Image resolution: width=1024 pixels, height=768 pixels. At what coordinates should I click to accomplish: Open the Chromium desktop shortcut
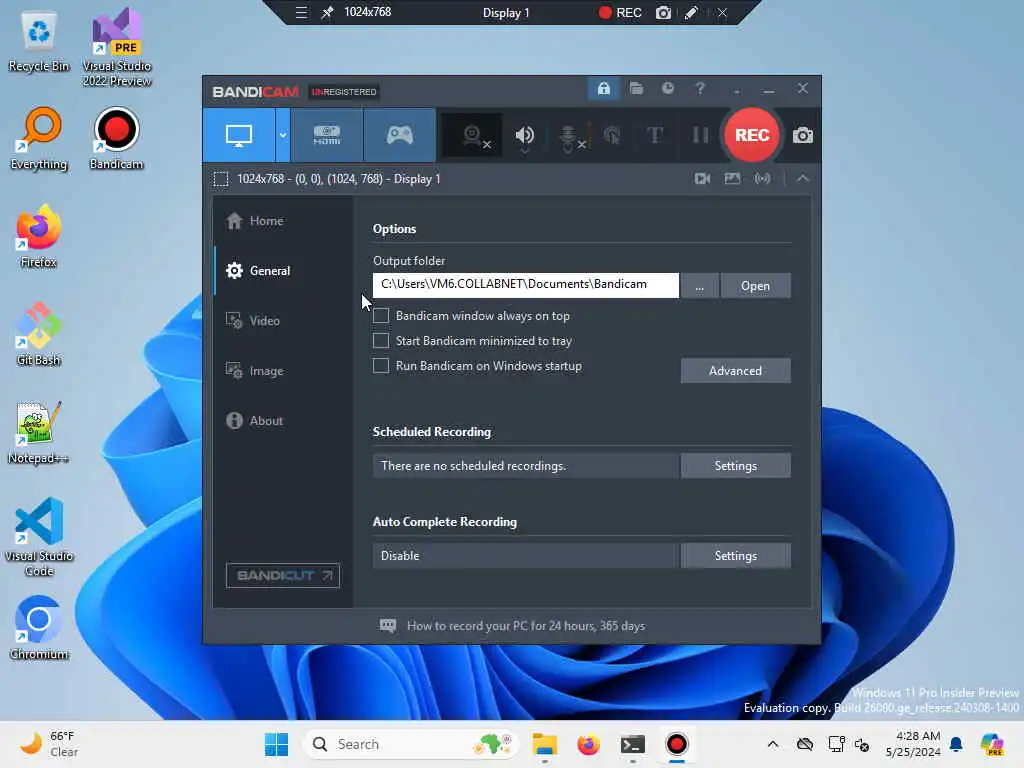pyautogui.click(x=39, y=629)
